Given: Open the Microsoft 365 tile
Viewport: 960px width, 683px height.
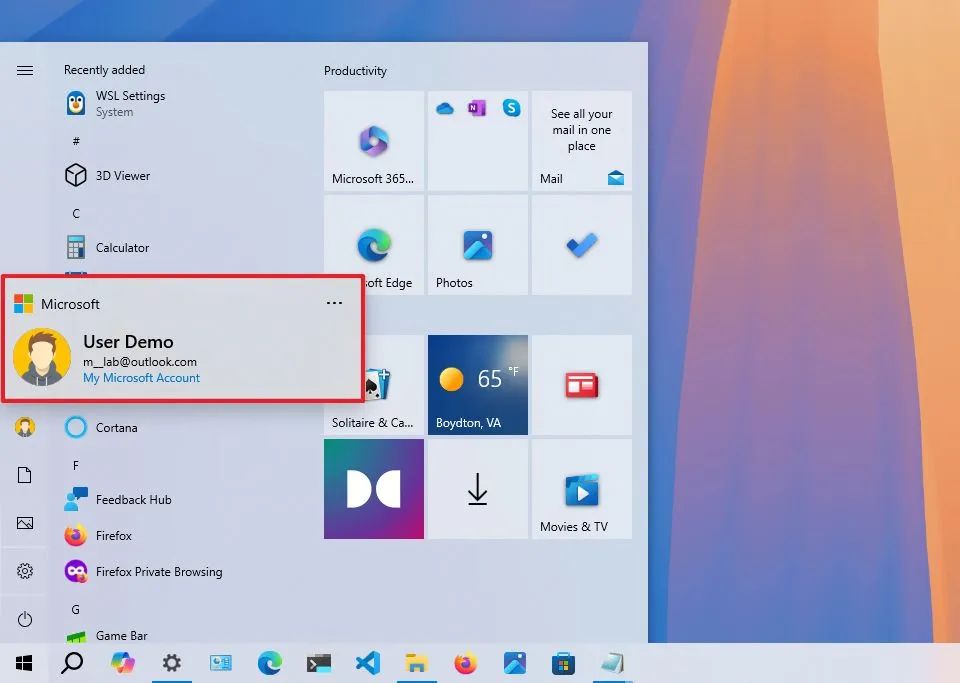Looking at the screenshot, I should point(373,141).
